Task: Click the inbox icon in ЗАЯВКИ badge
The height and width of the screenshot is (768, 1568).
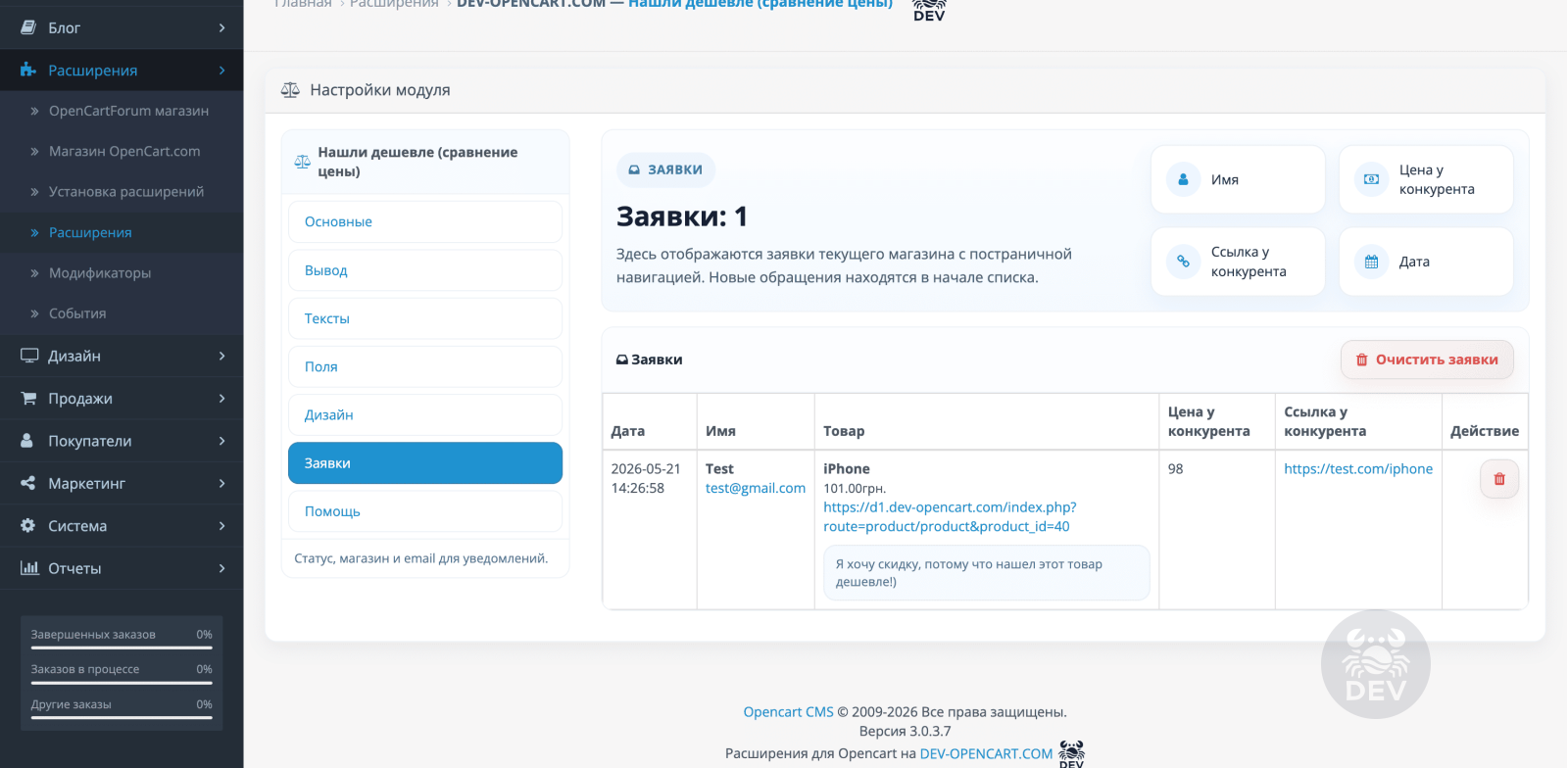Action: coord(634,169)
